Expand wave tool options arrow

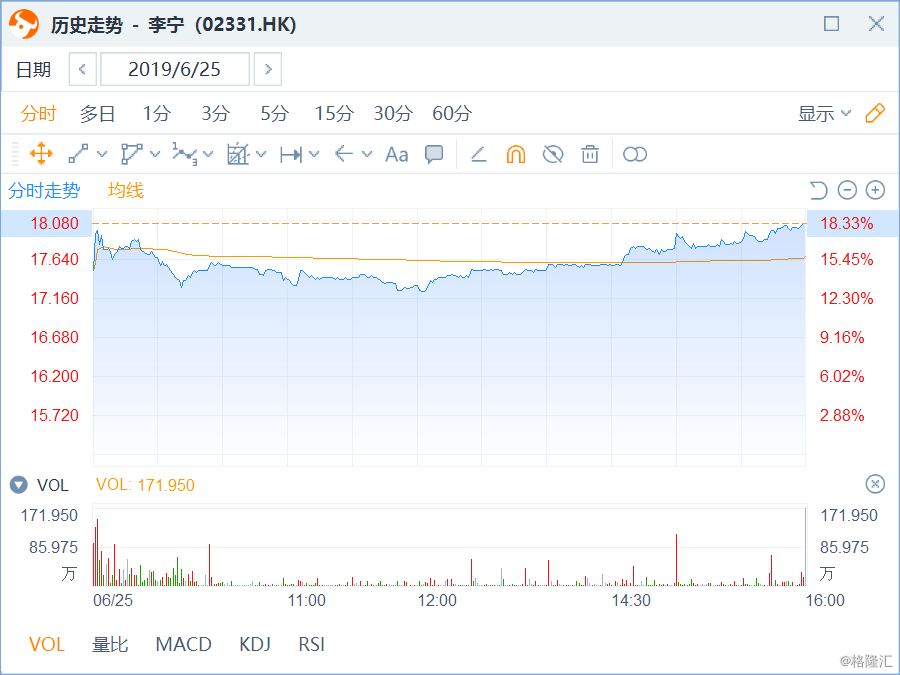[208, 154]
